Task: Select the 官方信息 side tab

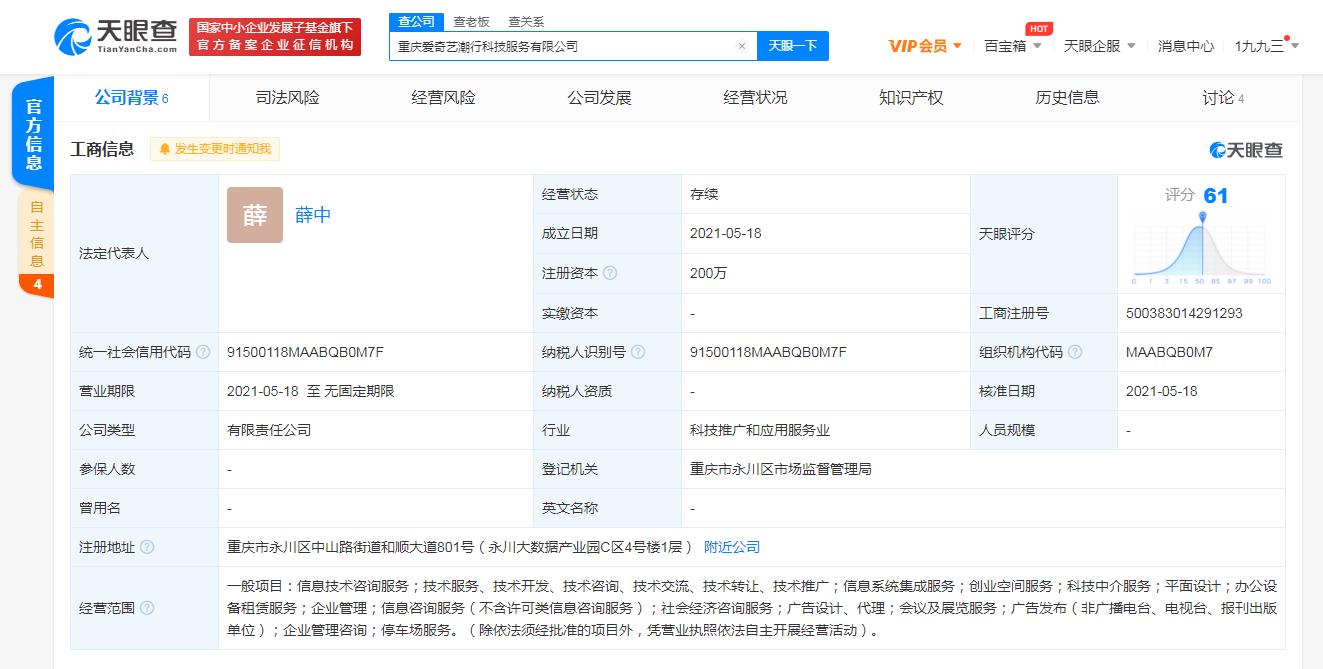Action: tap(34, 134)
